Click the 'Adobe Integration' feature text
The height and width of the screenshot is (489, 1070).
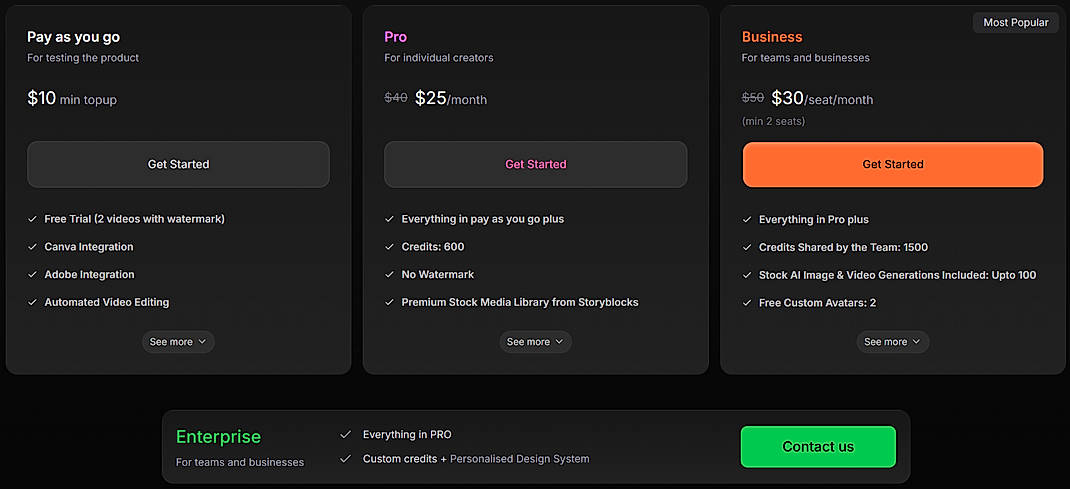click(x=89, y=274)
